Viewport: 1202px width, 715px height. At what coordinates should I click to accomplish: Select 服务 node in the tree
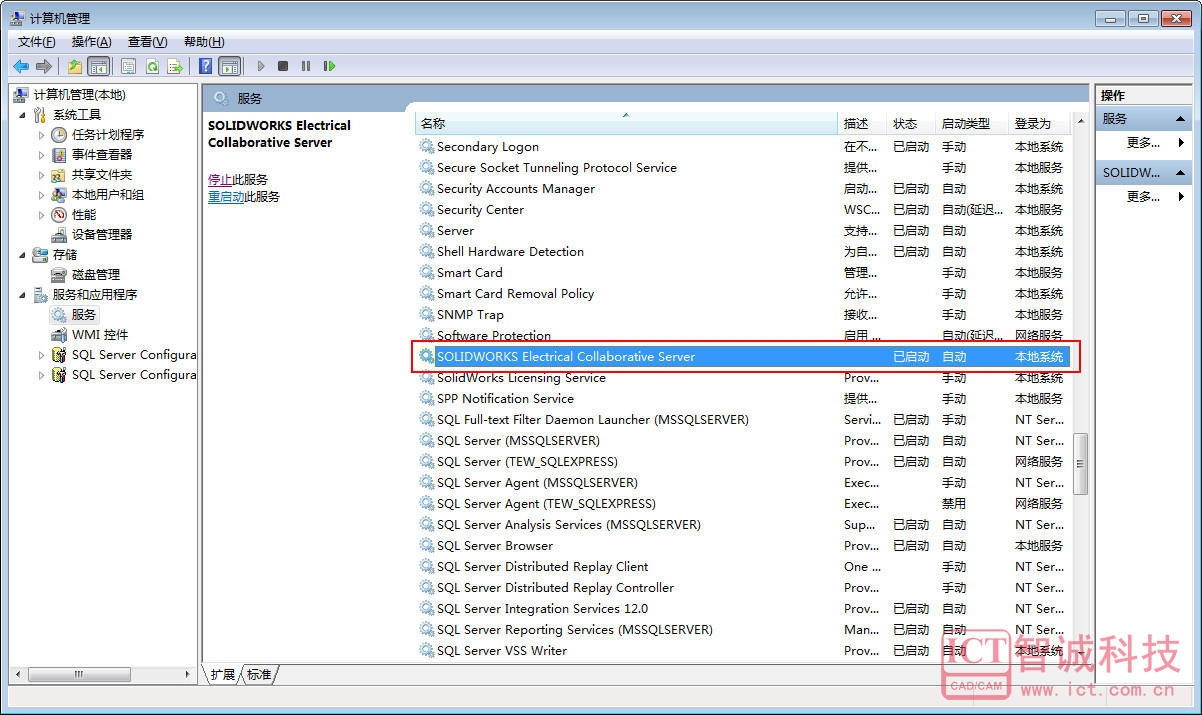[84, 314]
